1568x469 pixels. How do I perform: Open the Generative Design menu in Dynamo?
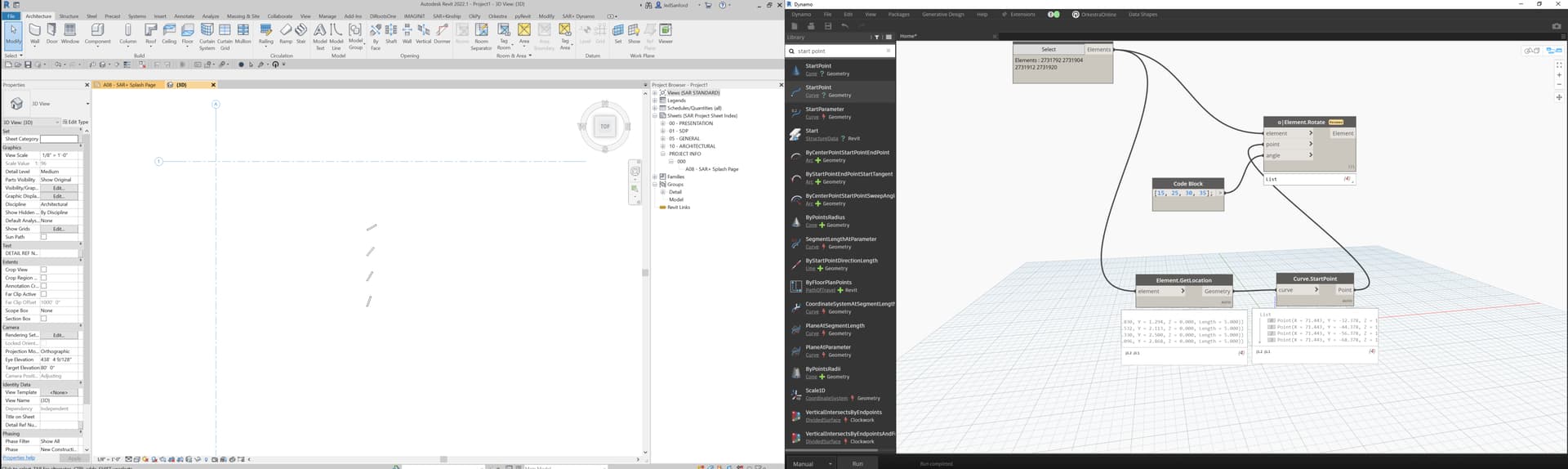943,15
